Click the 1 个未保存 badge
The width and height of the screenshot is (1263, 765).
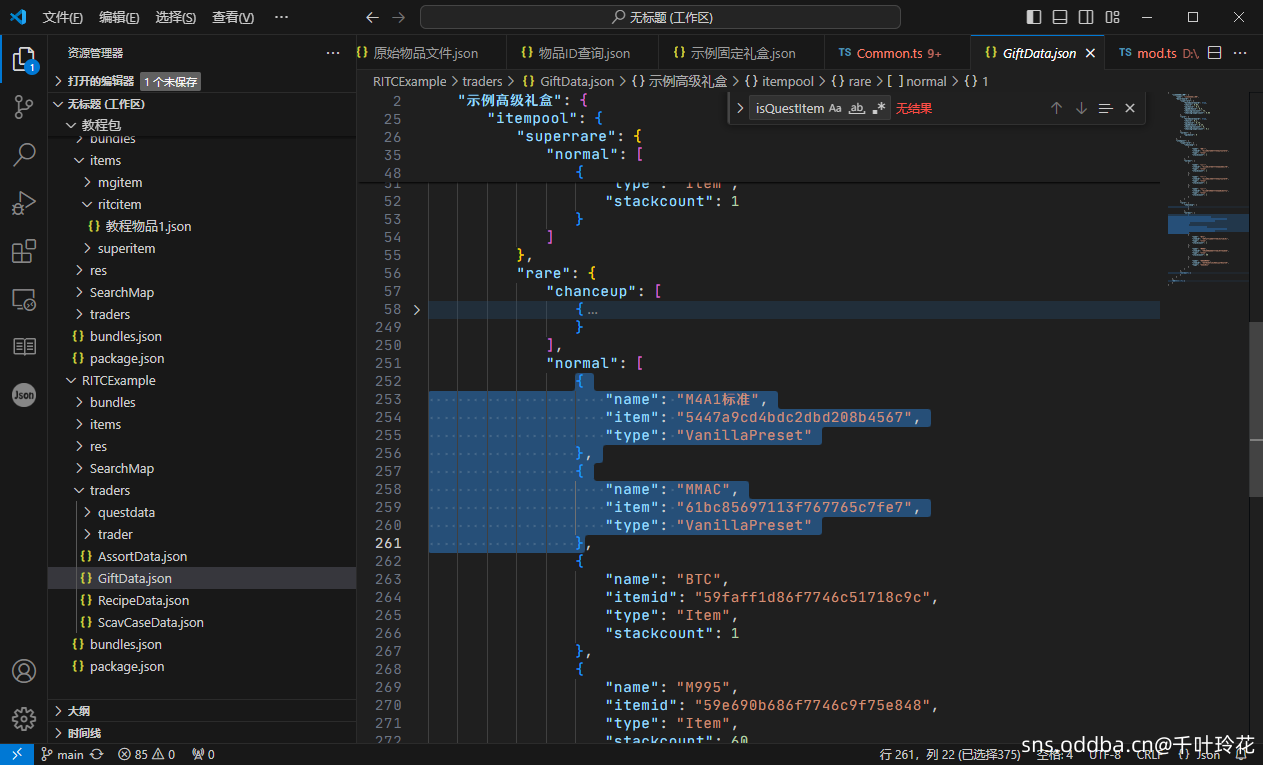point(170,81)
